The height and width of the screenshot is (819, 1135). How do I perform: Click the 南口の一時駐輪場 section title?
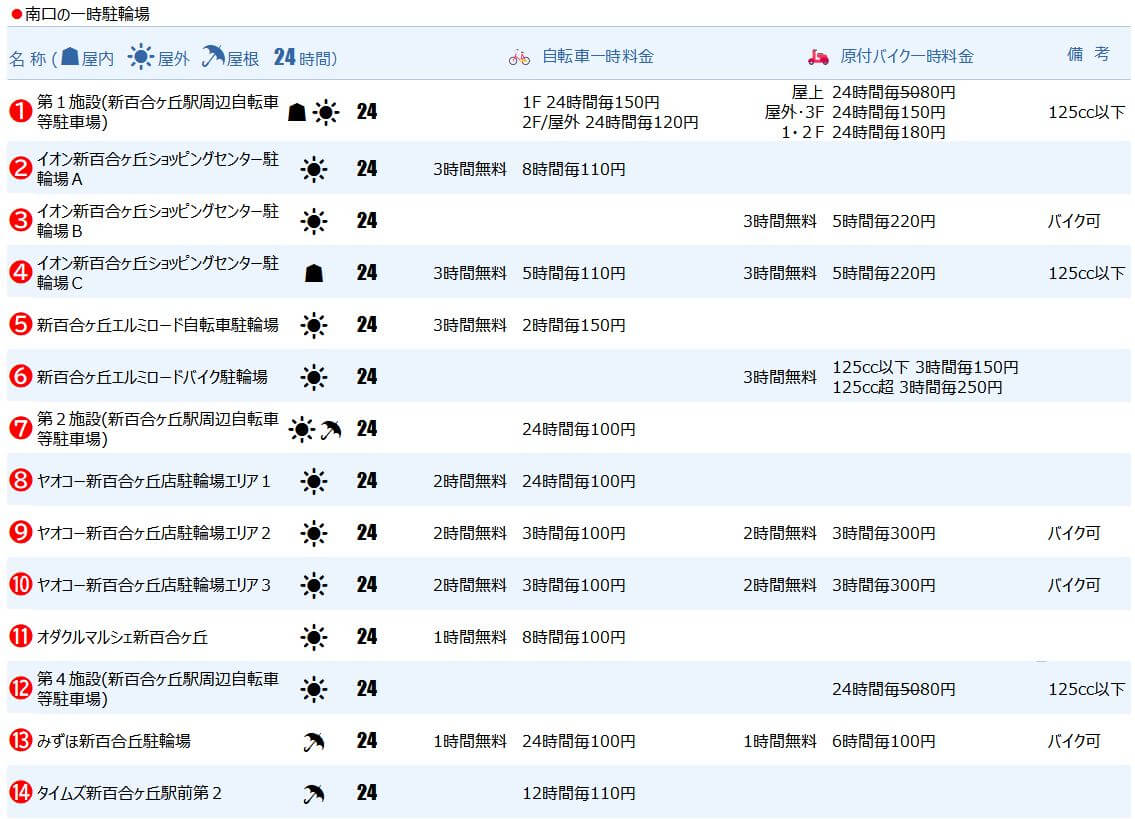coord(87,14)
